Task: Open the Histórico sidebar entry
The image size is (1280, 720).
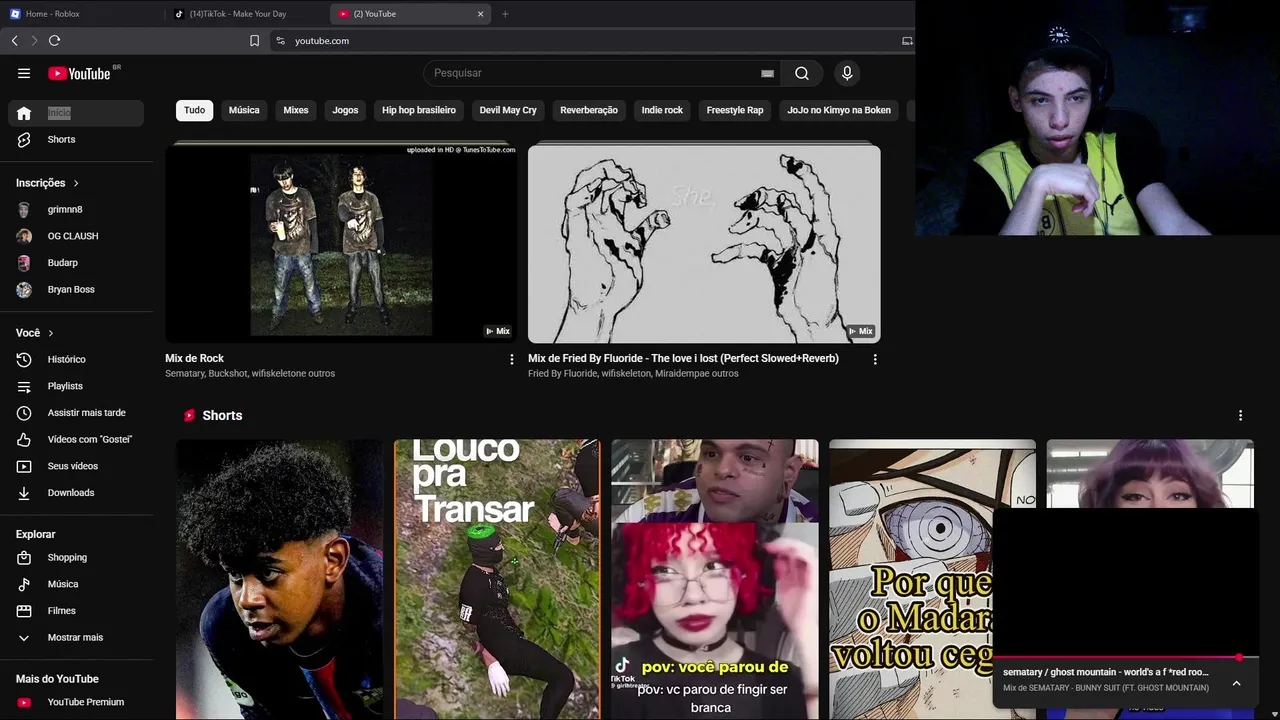Action: click(76, 359)
